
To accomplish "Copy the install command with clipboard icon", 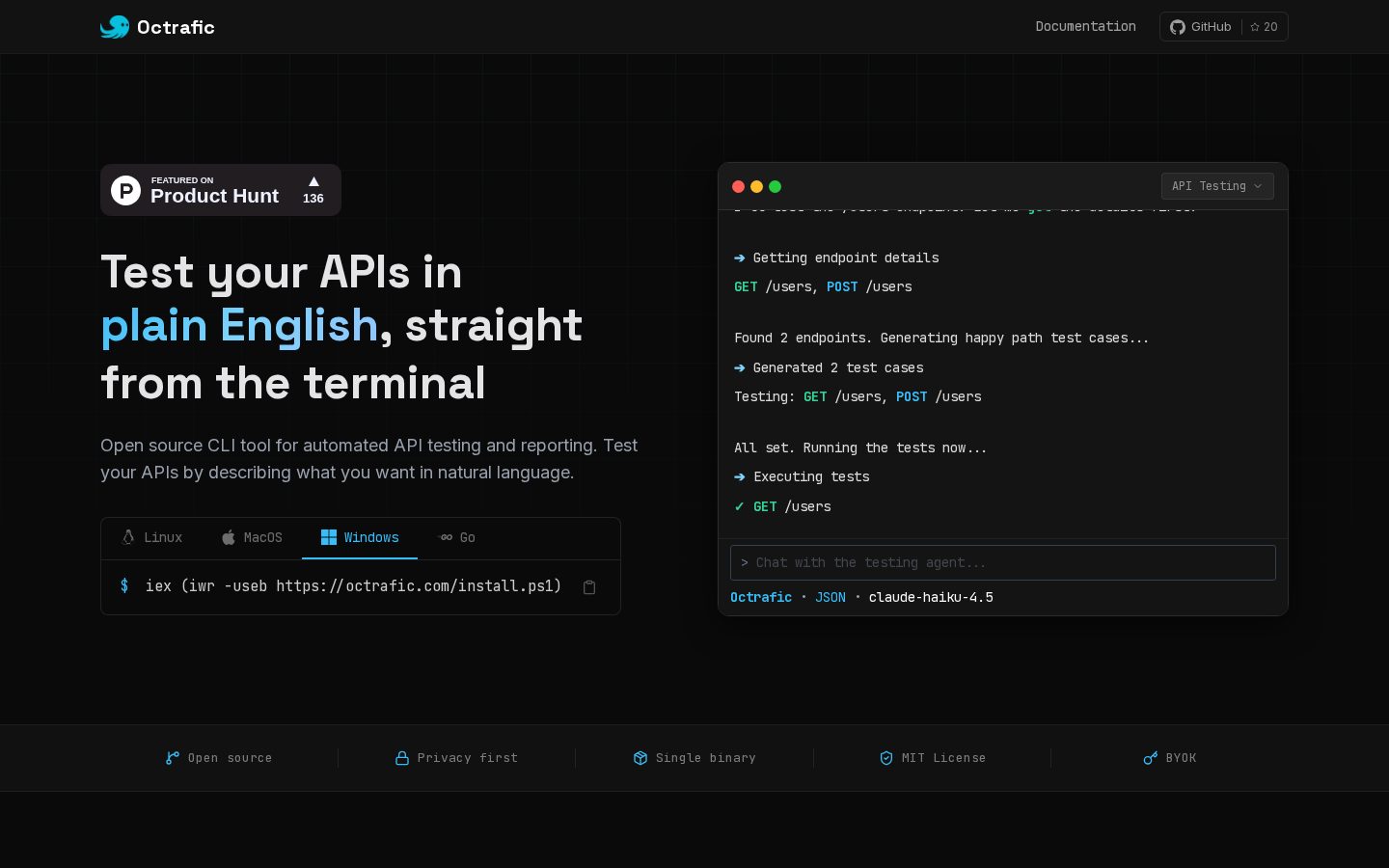I will pos(589,587).
